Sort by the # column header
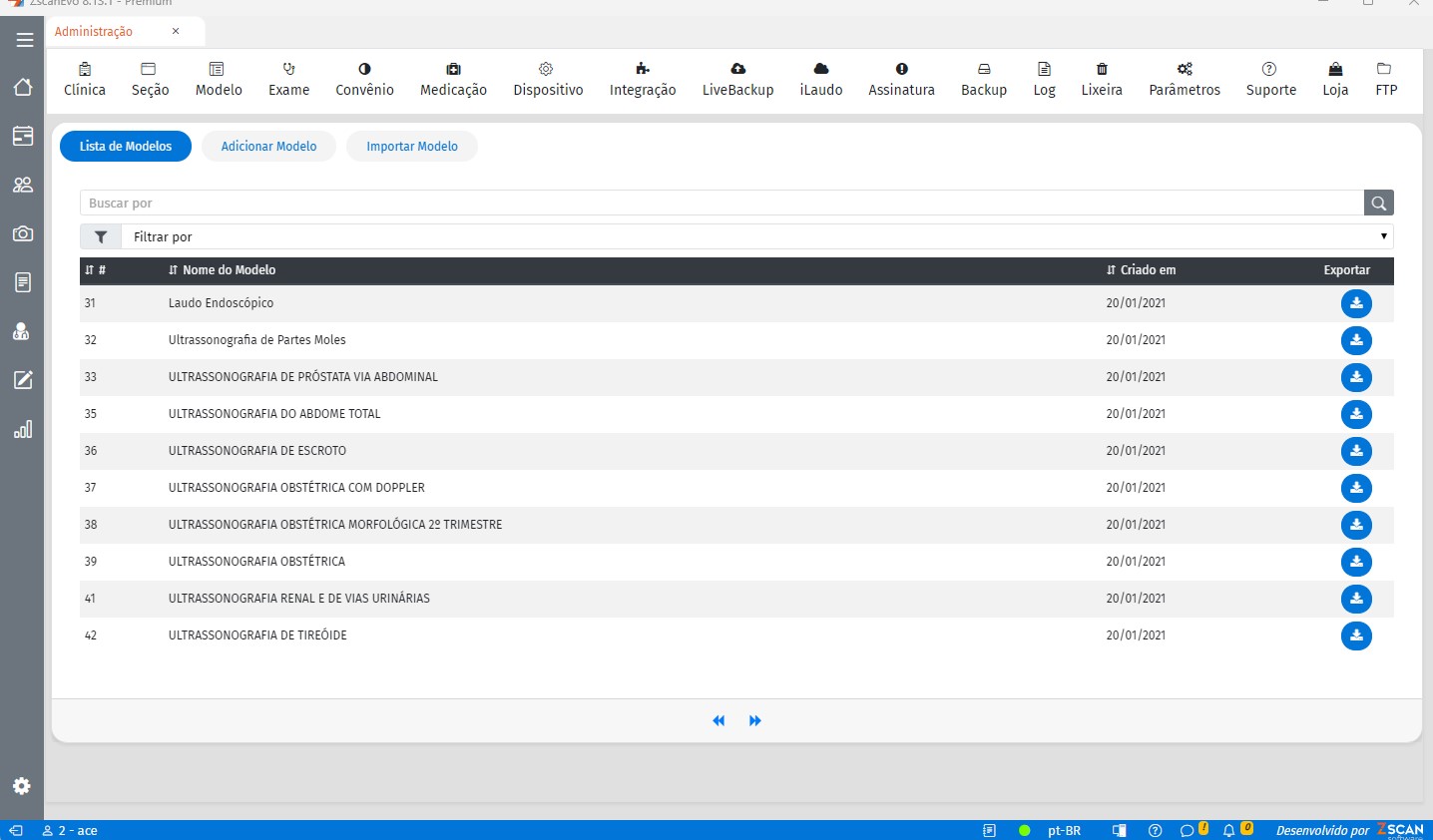Screen dimensions: 1433x840 [95, 270]
